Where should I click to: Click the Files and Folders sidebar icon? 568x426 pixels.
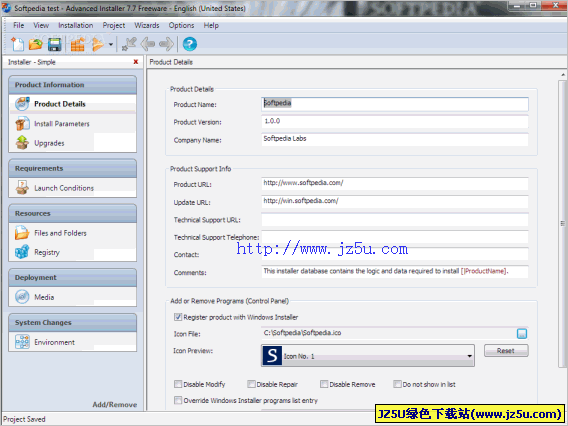click(x=22, y=233)
